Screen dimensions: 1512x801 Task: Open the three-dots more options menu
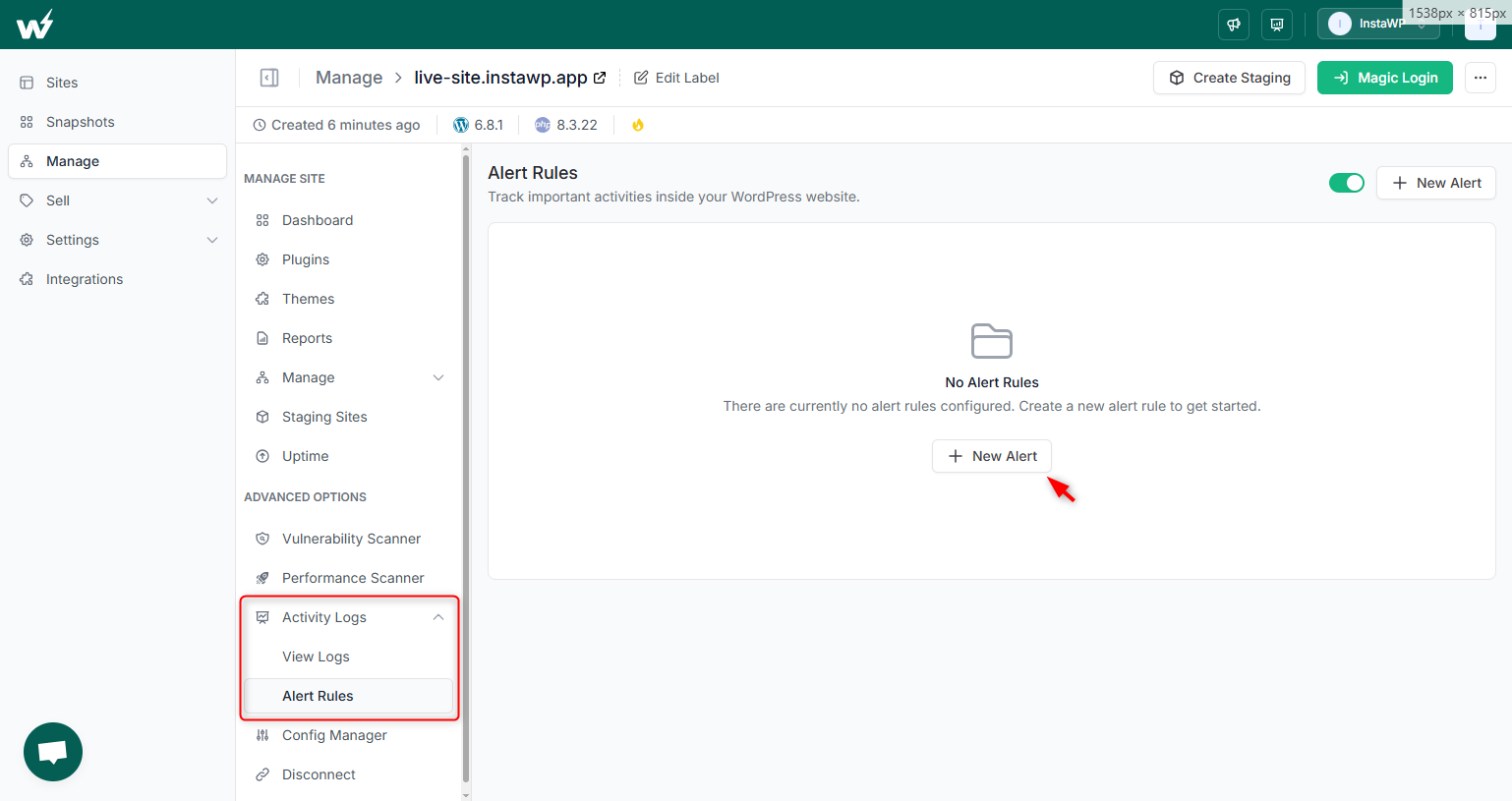1481,78
